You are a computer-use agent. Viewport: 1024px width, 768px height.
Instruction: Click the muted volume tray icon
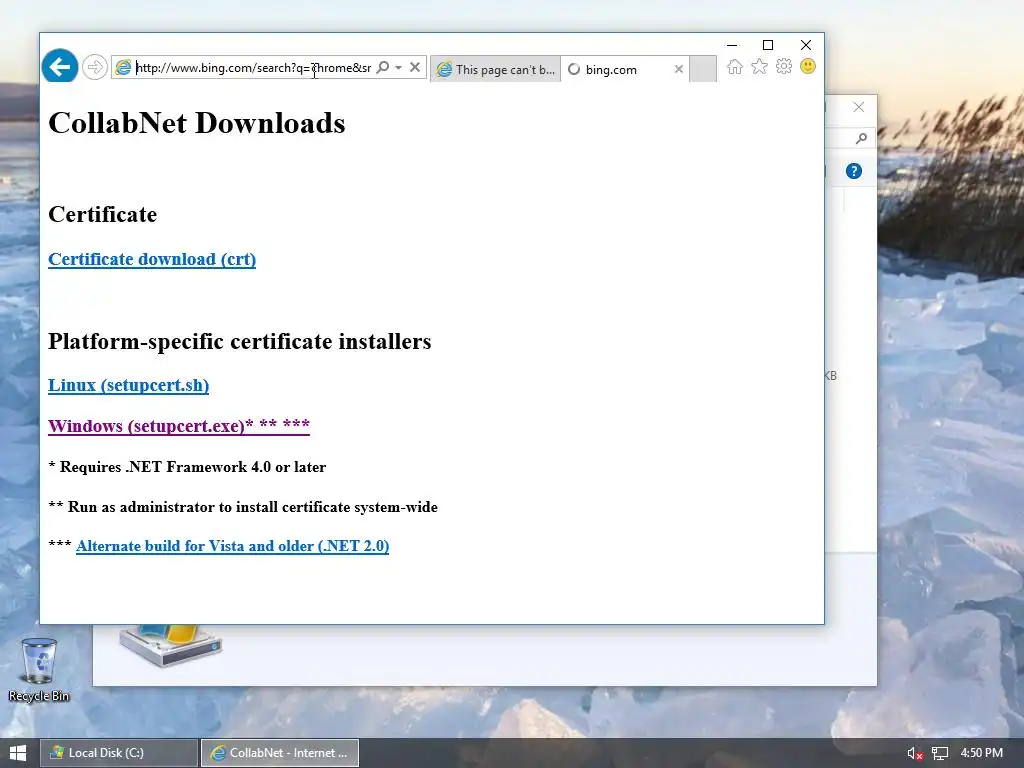(915, 753)
